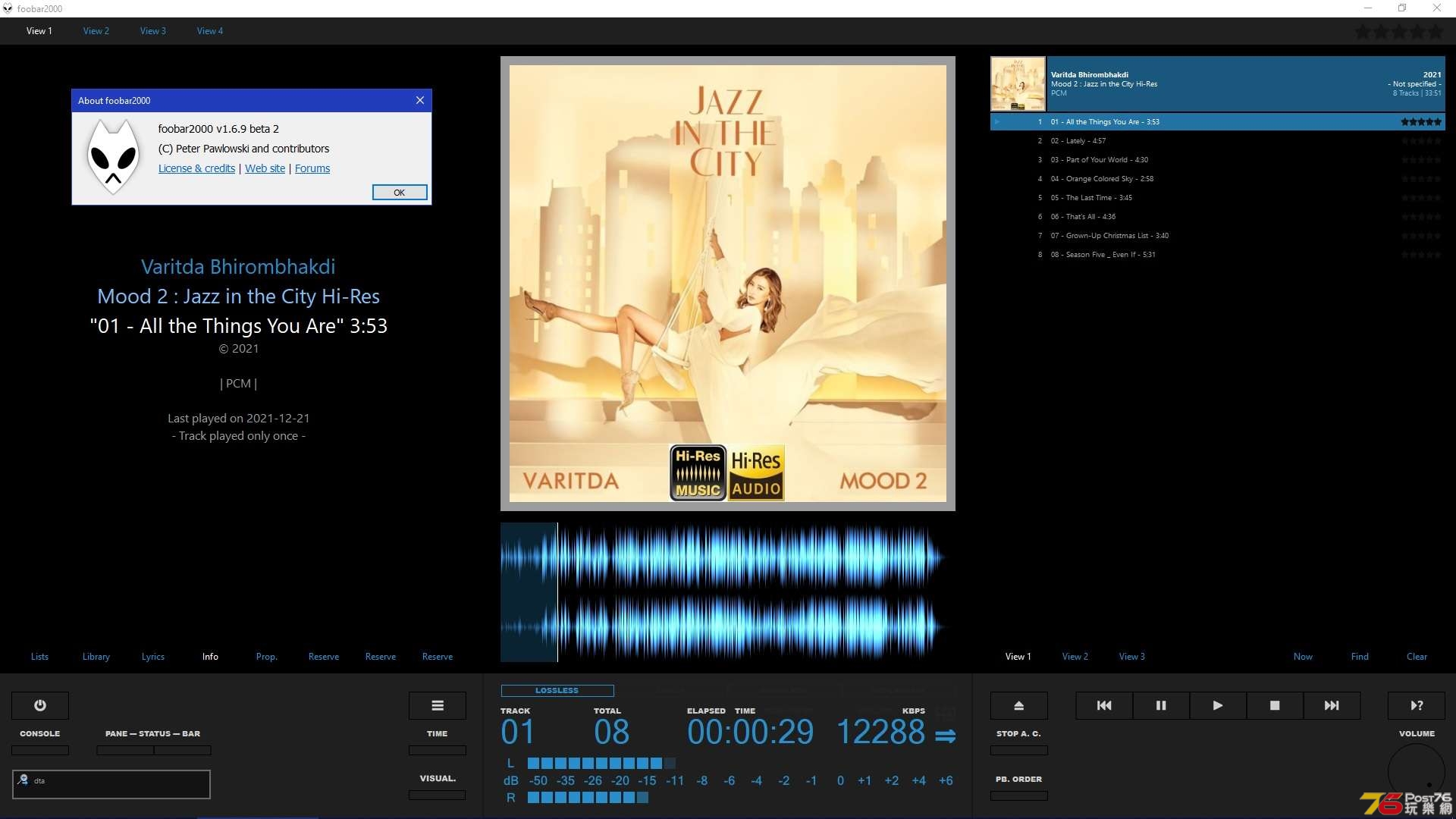This screenshot has width=1456, height=819.
Task: Open the hamburger menu button above TIME
Action: (x=438, y=705)
